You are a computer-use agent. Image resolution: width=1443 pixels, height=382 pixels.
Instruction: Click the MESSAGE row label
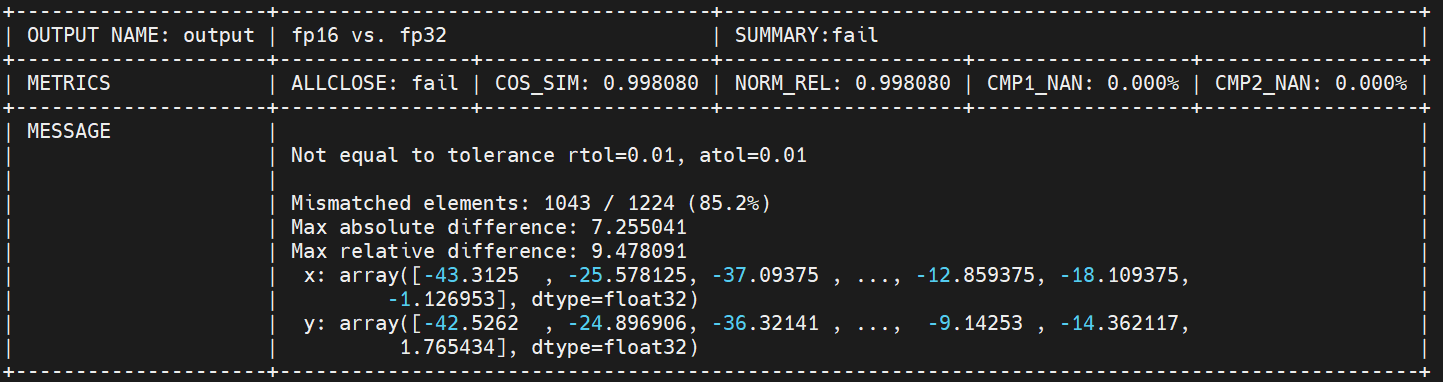[69, 131]
